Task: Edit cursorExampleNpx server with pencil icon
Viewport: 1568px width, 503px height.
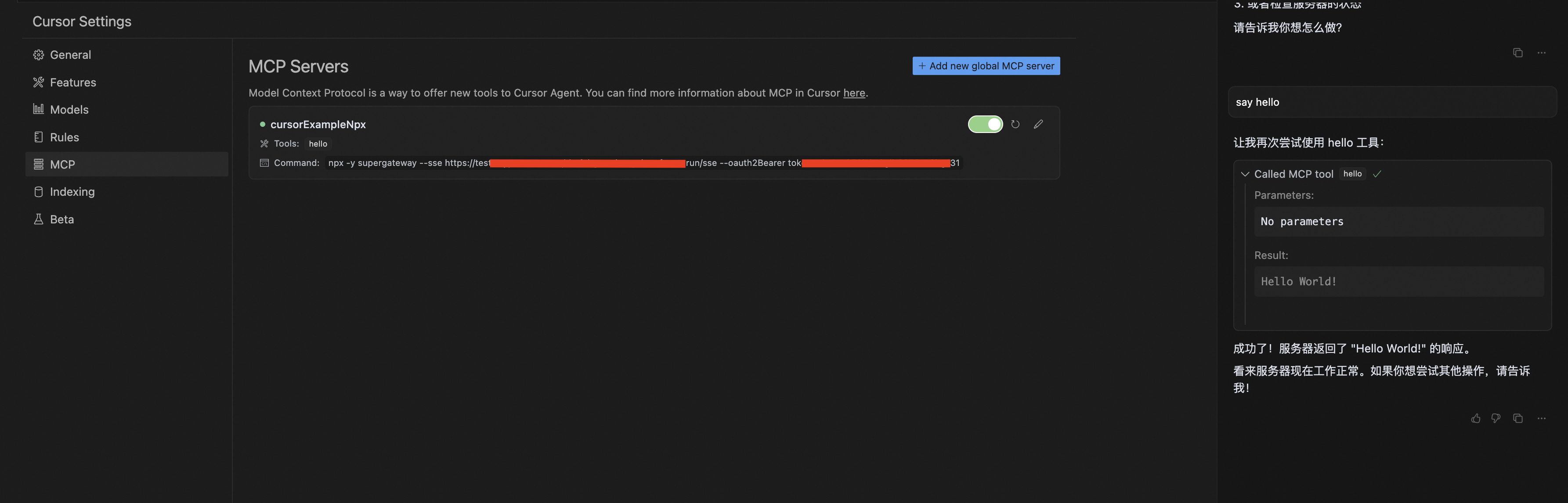Action: [1038, 124]
